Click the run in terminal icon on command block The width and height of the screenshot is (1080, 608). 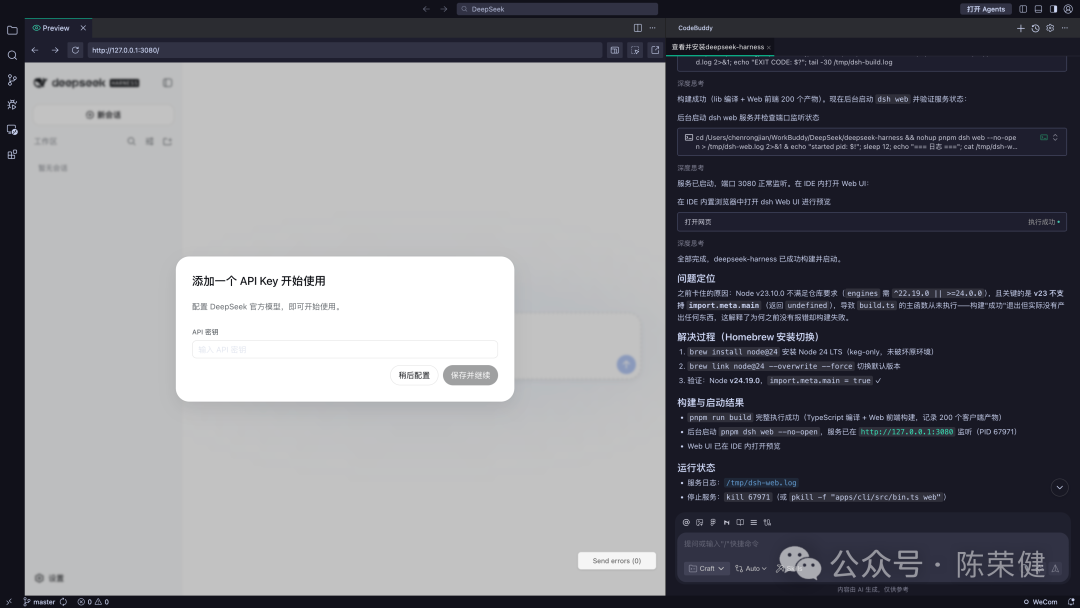coord(1044,138)
